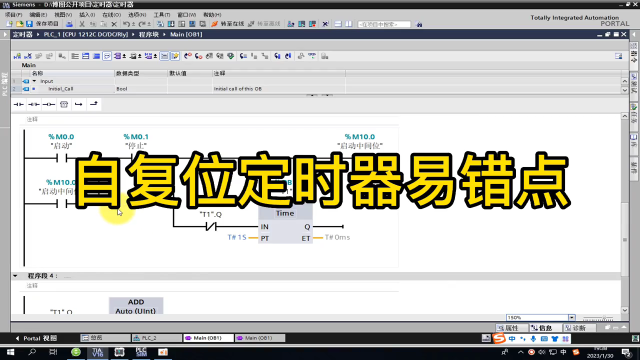Click the New project icon
640x360 pixels.
pyautogui.click(x=9, y=24)
